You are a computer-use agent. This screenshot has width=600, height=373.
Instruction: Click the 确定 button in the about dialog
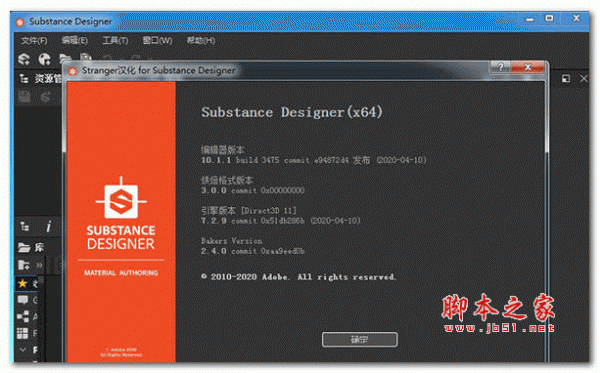pyautogui.click(x=360, y=339)
